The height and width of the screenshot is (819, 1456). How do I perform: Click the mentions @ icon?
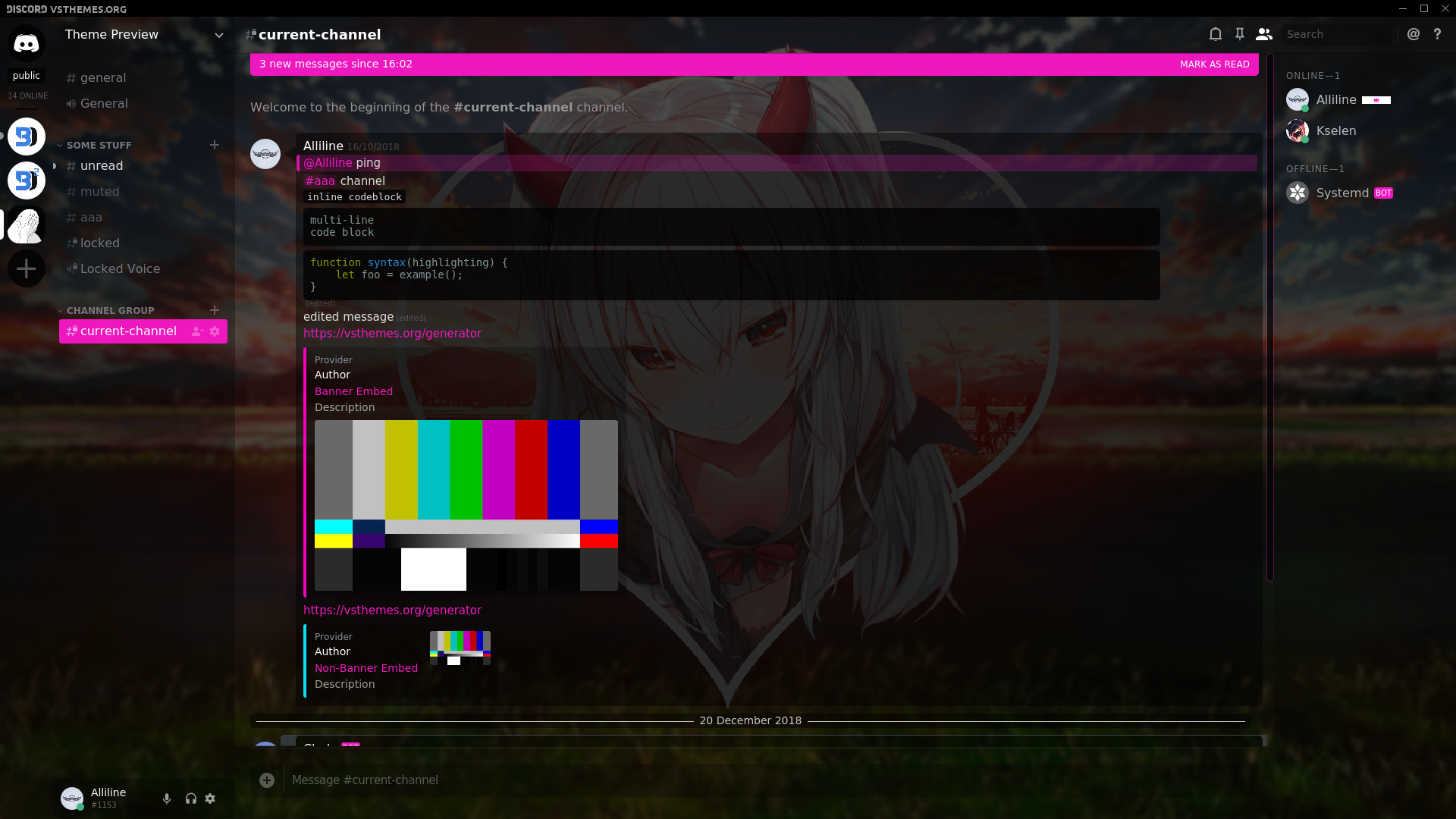click(x=1414, y=34)
